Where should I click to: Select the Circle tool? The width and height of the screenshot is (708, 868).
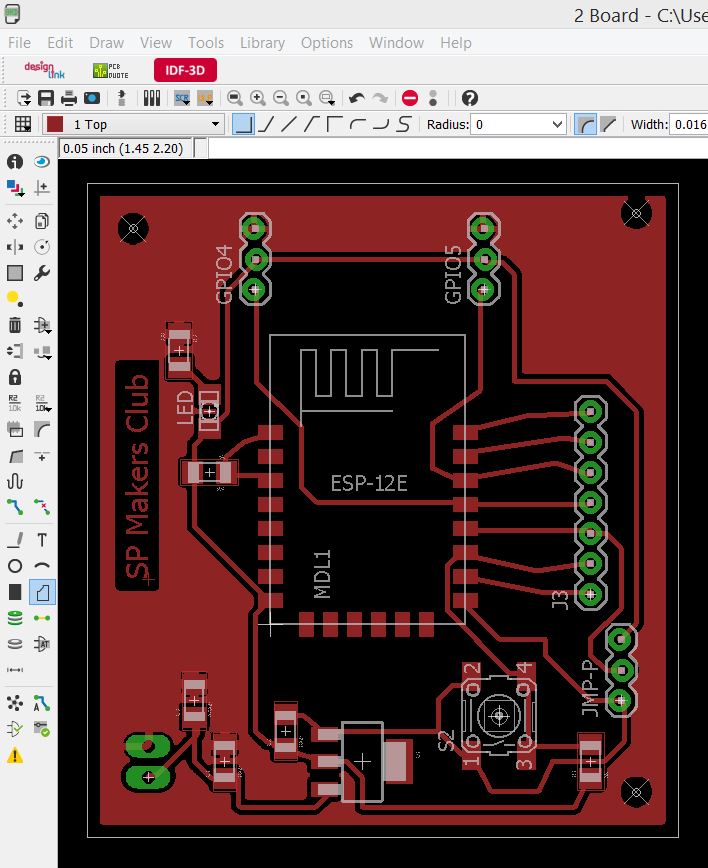pyautogui.click(x=15, y=566)
